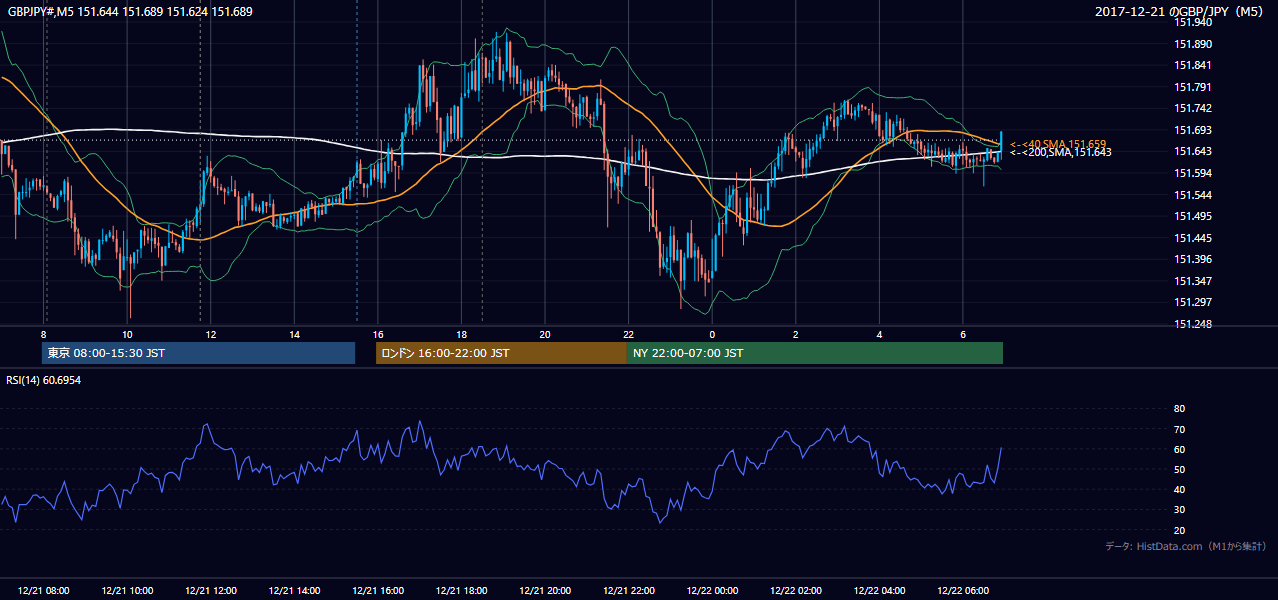The height and width of the screenshot is (600, 1278).
Task: Click the 151.841 price axis label
Action: click(1193, 65)
